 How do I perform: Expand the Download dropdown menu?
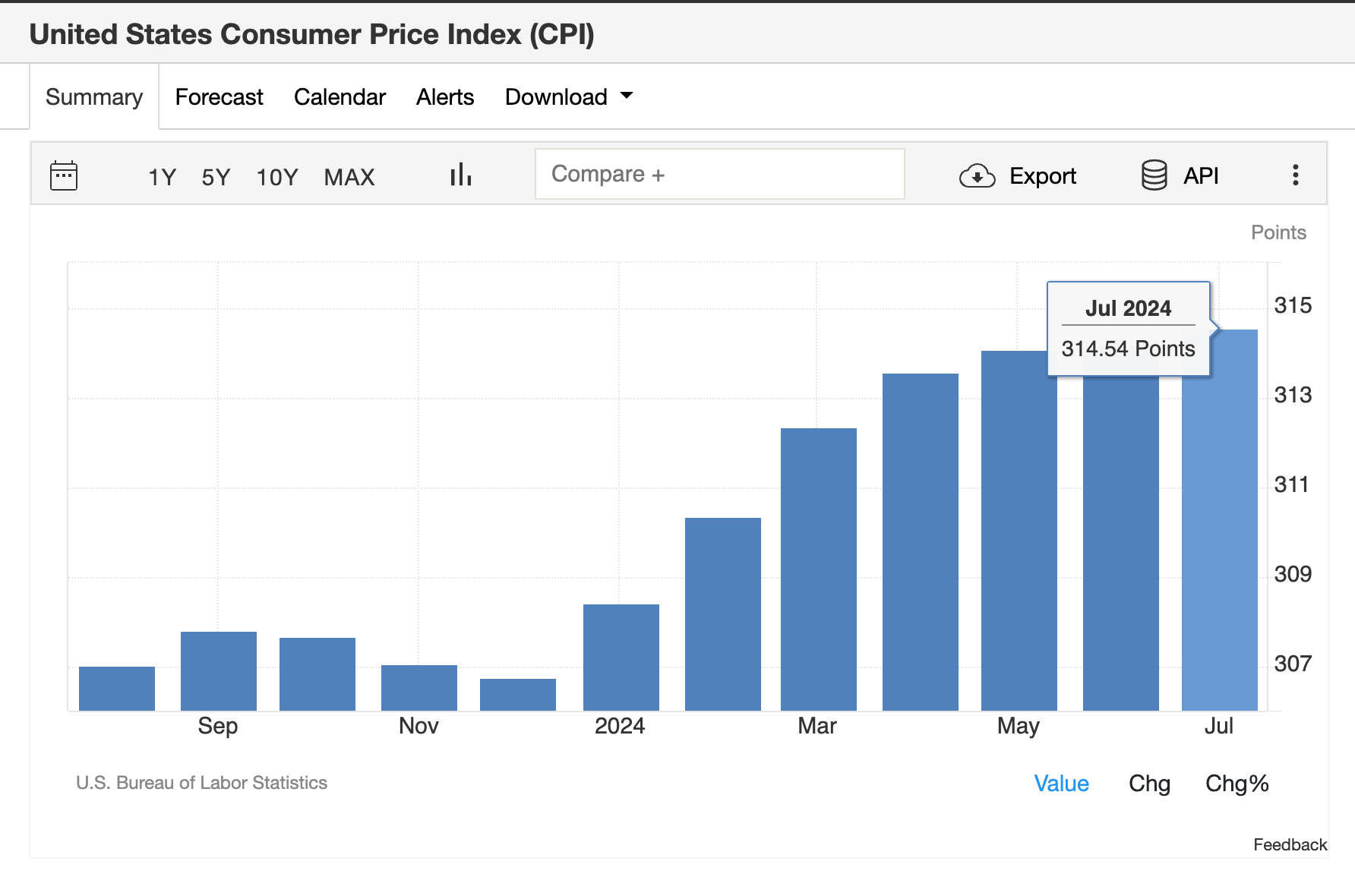[569, 97]
